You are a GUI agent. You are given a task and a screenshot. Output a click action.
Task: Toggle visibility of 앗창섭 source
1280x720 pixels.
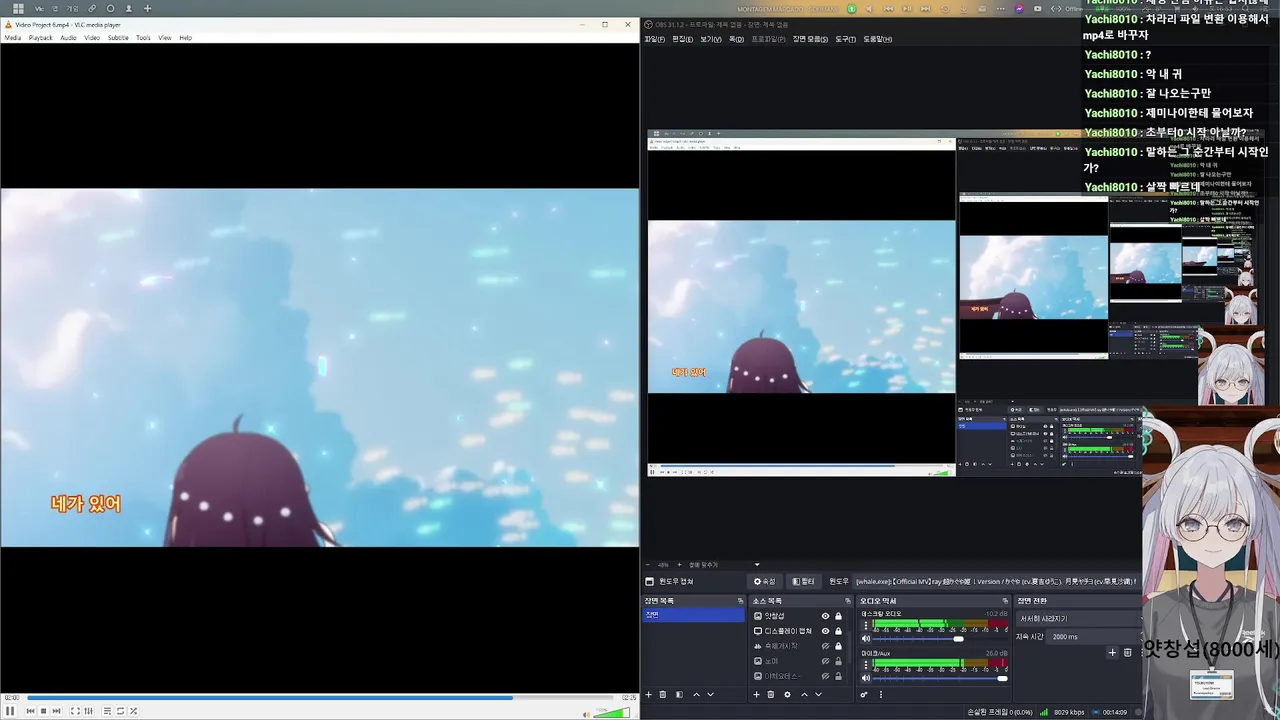(x=825, y=616)
